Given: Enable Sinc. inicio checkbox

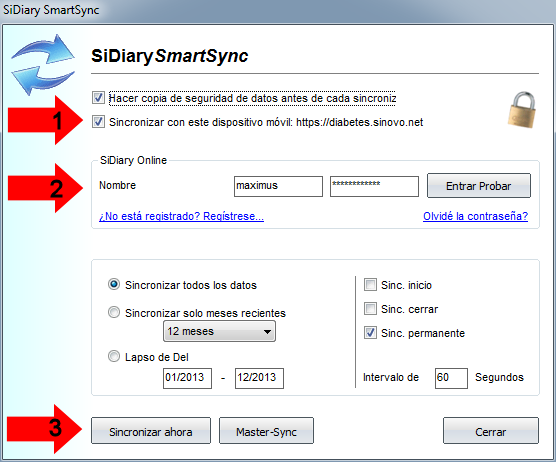Looking at the screenshot, I should click(370, 285).
